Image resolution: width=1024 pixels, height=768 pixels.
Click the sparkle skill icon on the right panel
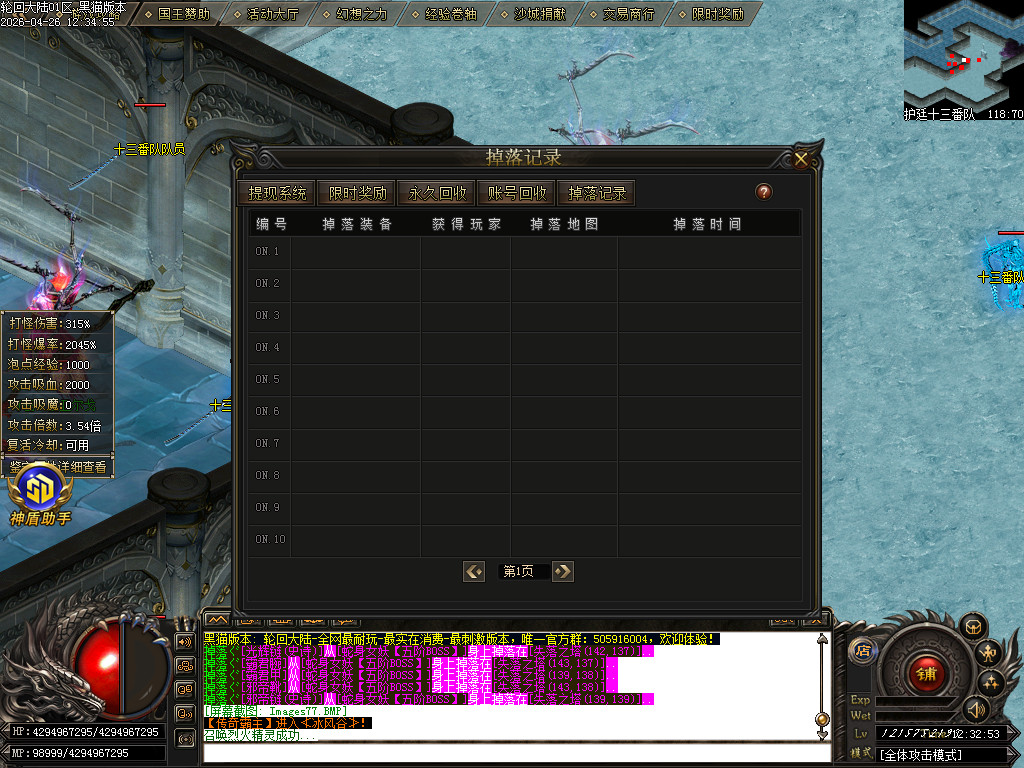990,682
